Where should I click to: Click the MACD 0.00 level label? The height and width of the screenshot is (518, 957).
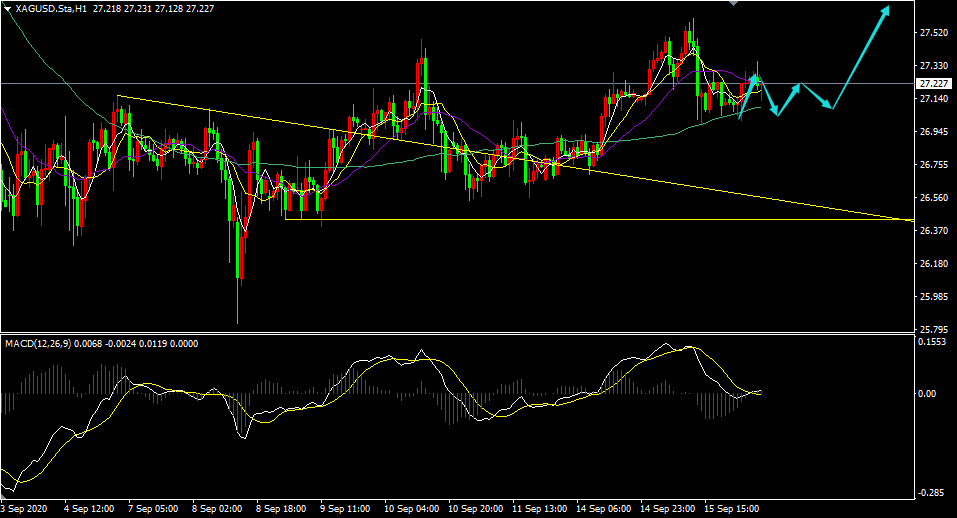point(927,394)
